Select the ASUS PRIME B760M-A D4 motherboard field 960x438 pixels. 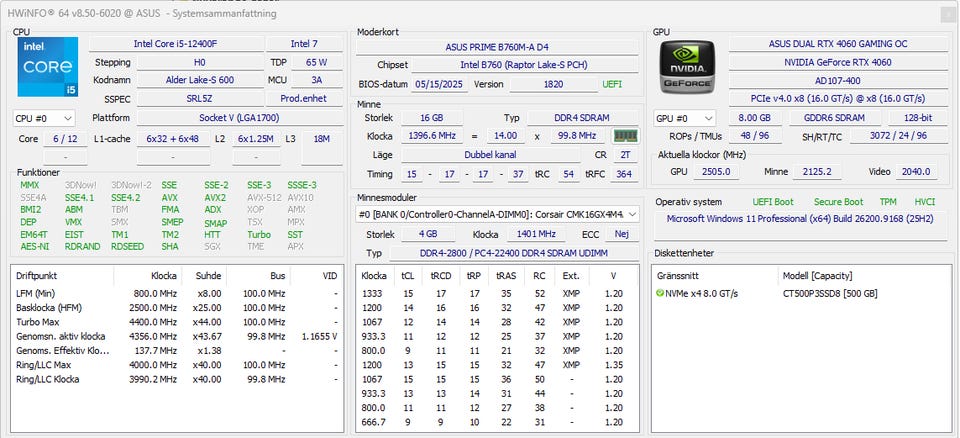pos(497,47)
